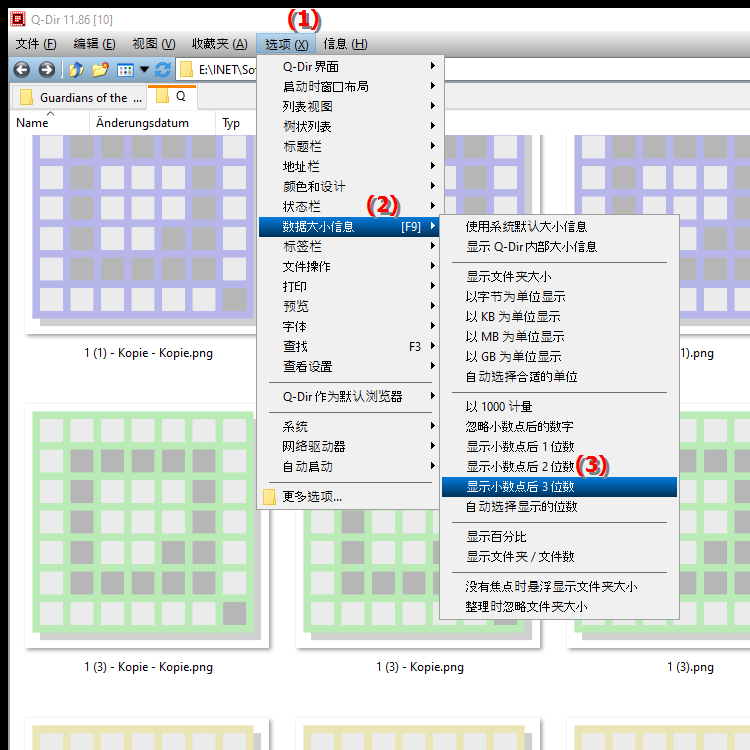The width and height of the screenshot is (750, 750).
Task: Expand the 启动时窗口布局 submenu
Action: [350, 86]
